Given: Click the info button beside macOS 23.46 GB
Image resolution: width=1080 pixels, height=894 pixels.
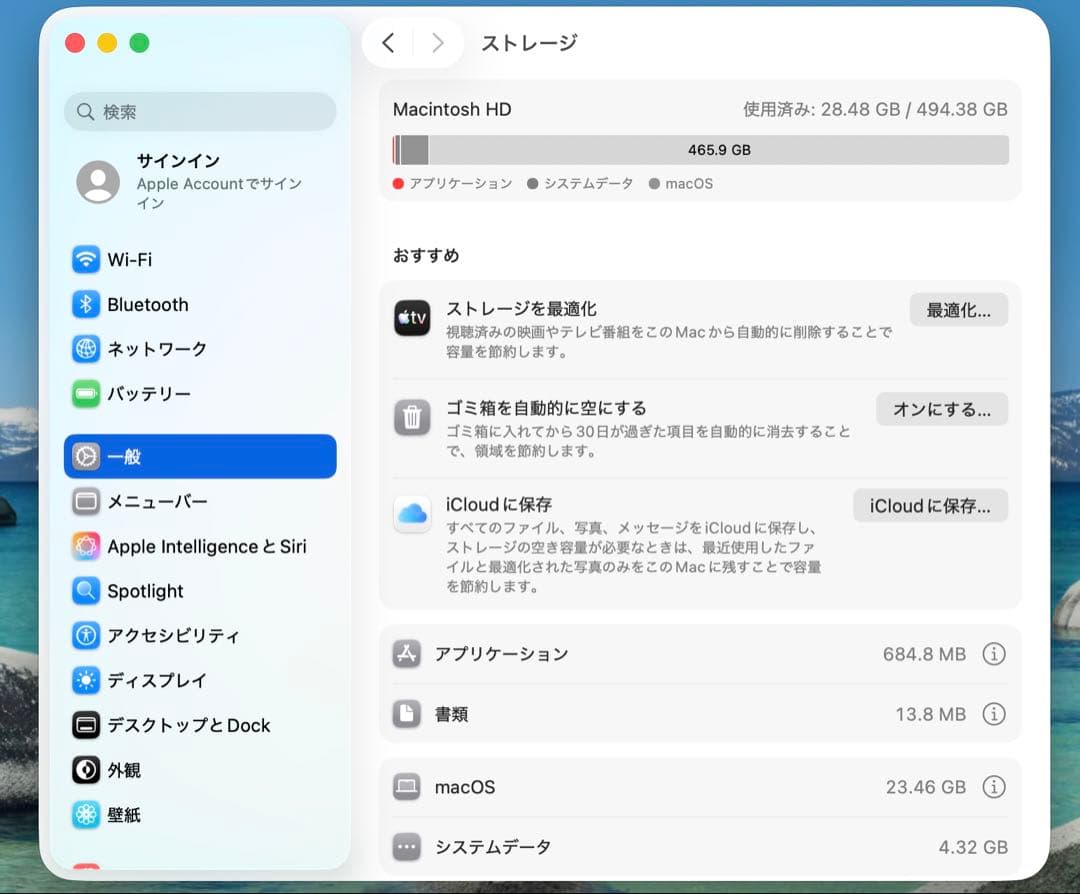Looking at the screenshot, I should [x=994, y=787].
